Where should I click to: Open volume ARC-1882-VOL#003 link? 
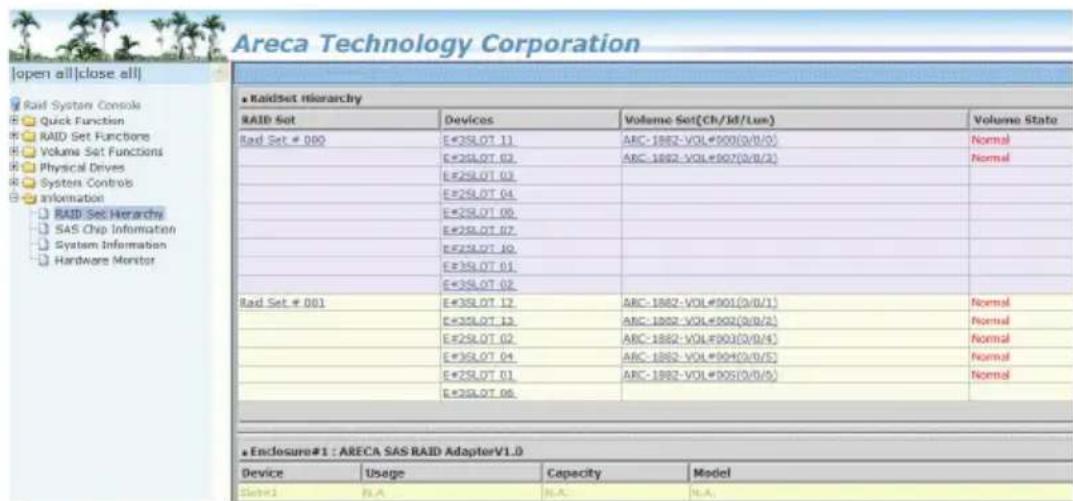[701, 339]
